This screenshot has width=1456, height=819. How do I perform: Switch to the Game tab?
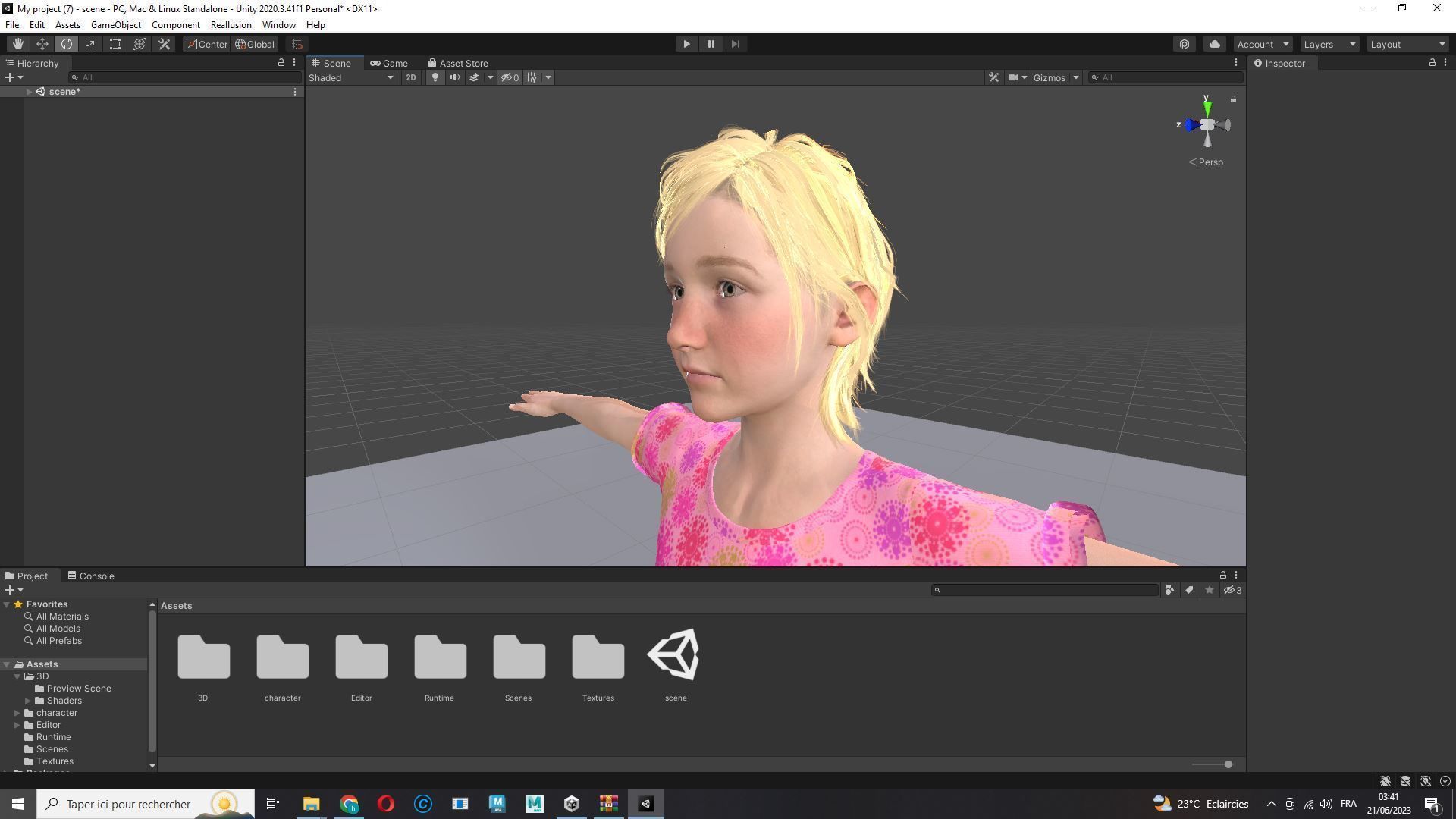pos(389,64)
